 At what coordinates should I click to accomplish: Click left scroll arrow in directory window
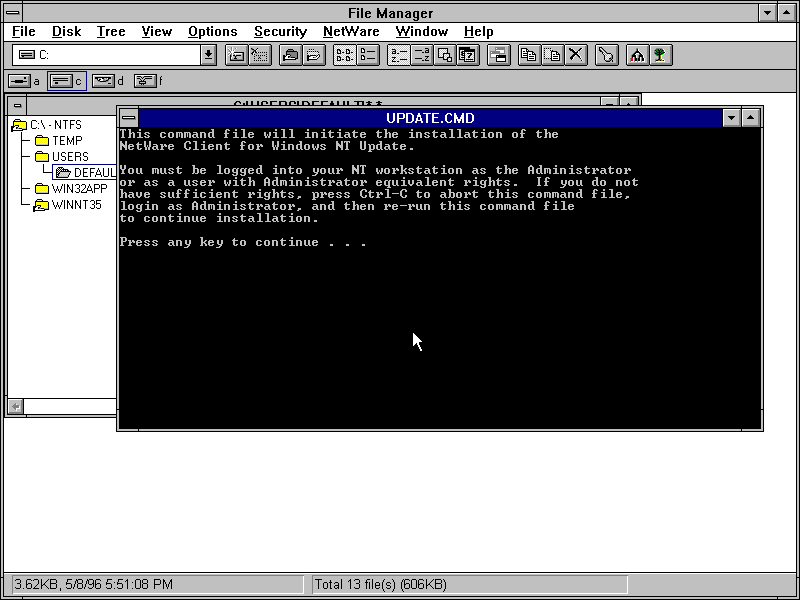point(16,407)
